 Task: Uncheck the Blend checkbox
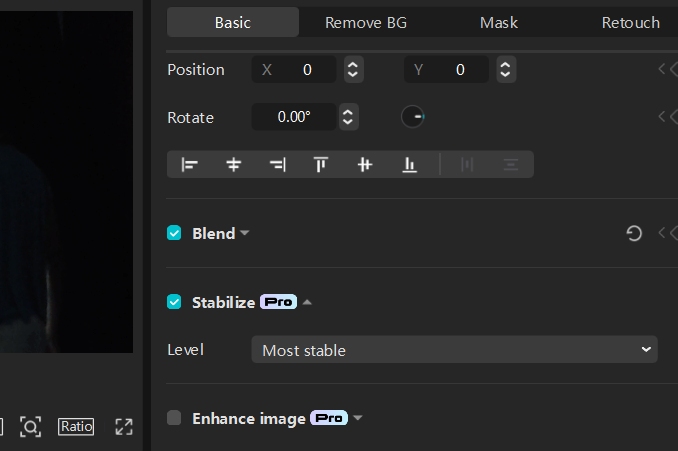174,233
